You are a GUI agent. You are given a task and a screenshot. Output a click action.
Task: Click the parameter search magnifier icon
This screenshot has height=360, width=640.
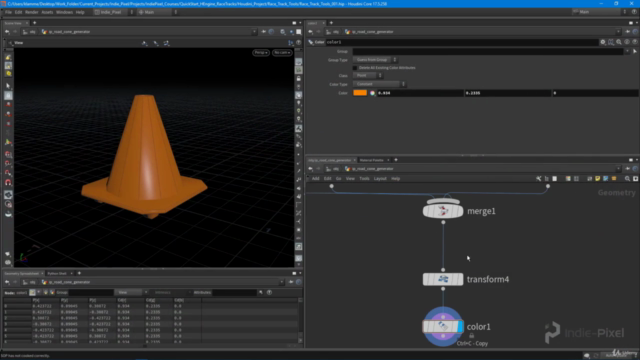(619, 42)
